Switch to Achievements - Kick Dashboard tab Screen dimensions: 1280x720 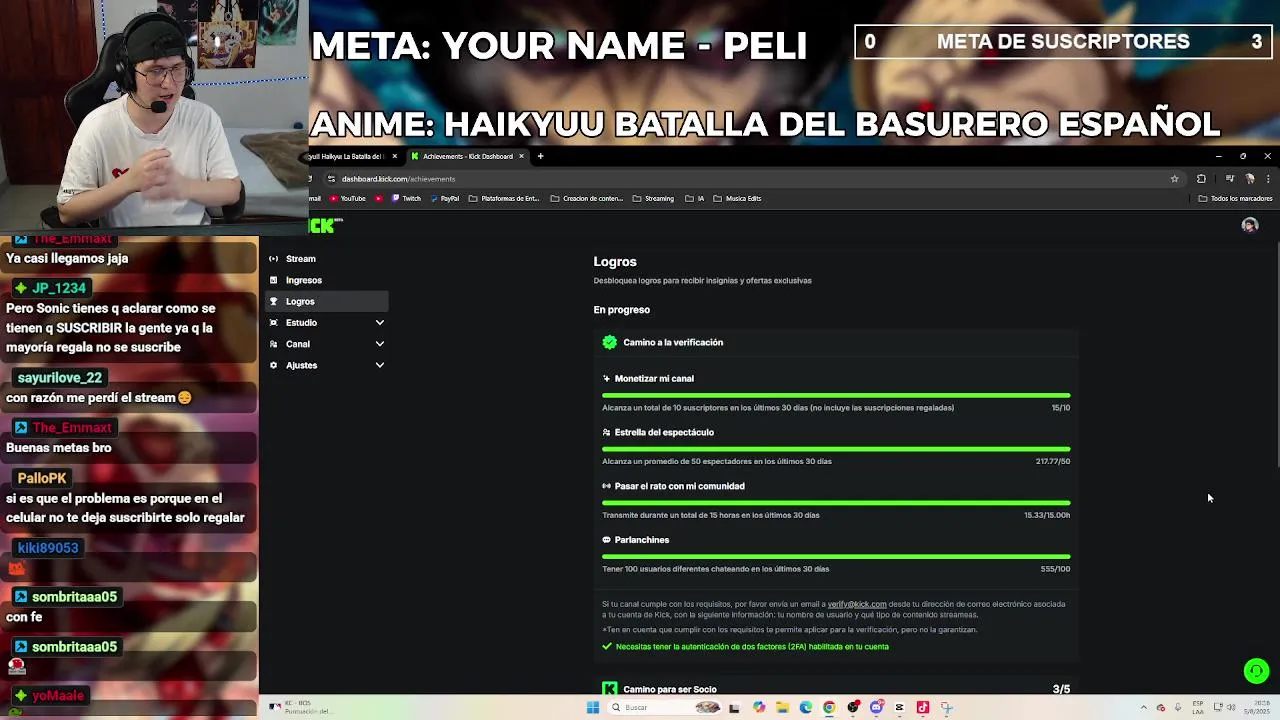coord(467,156)
